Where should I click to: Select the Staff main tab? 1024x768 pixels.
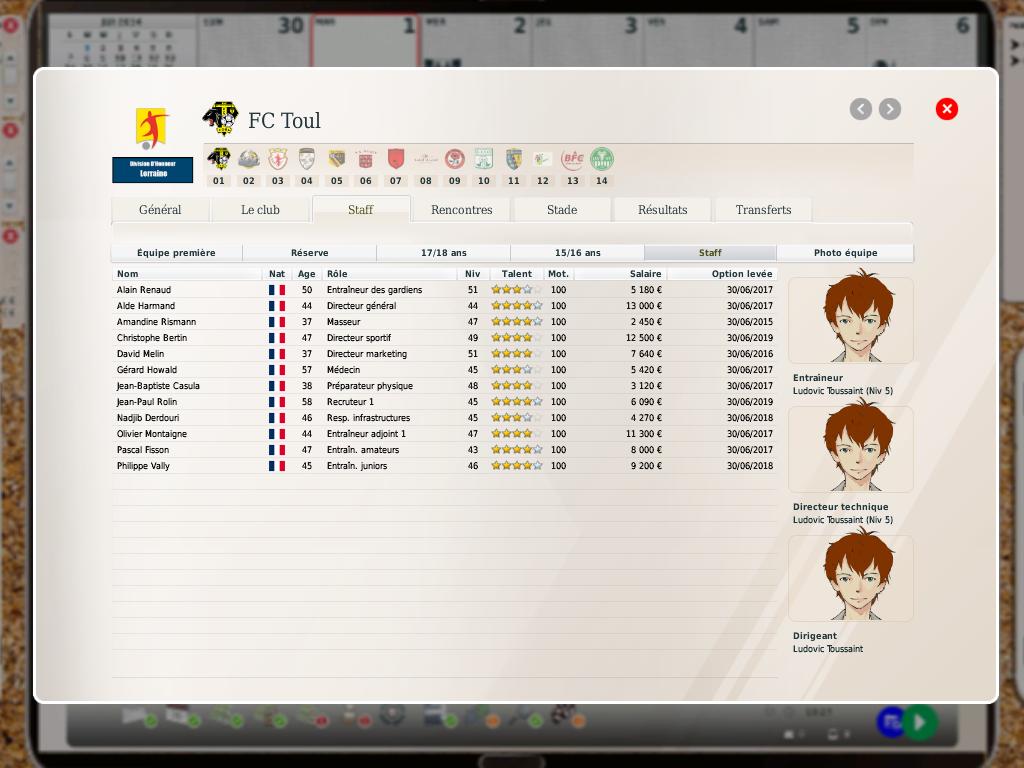361,210
